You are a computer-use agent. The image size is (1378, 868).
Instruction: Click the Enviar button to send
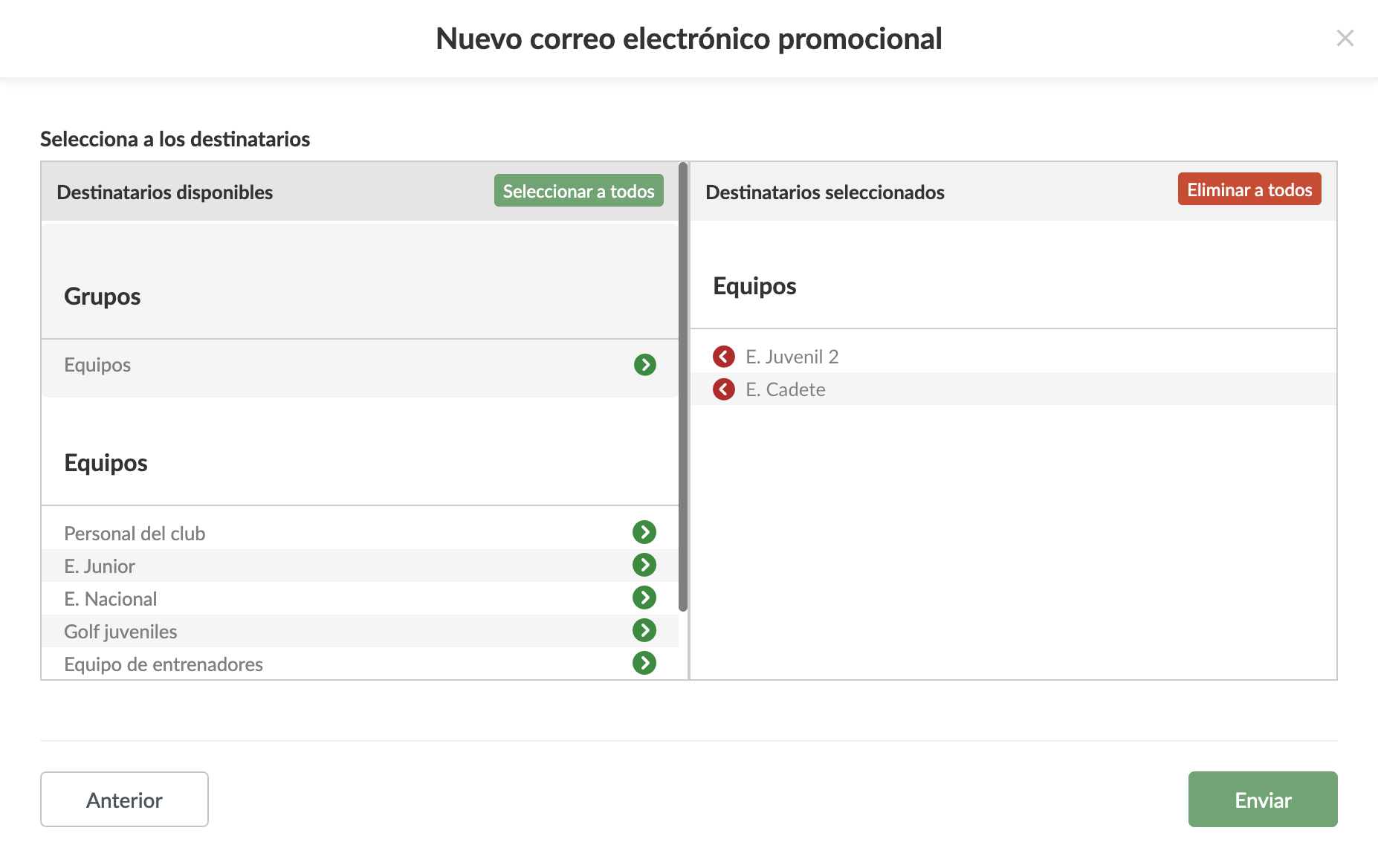[1262, 800]
